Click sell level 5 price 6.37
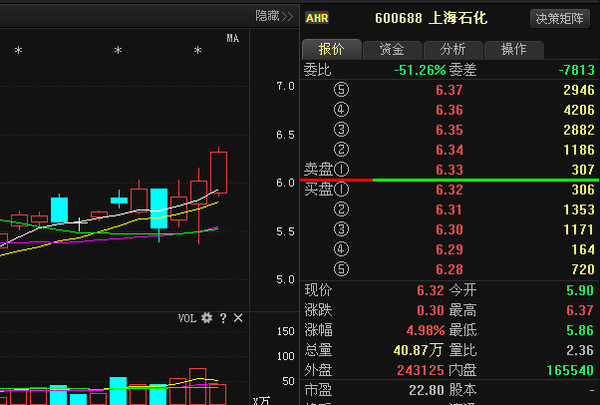The height and width of the screenshot is (405, 600). (449, 90)
